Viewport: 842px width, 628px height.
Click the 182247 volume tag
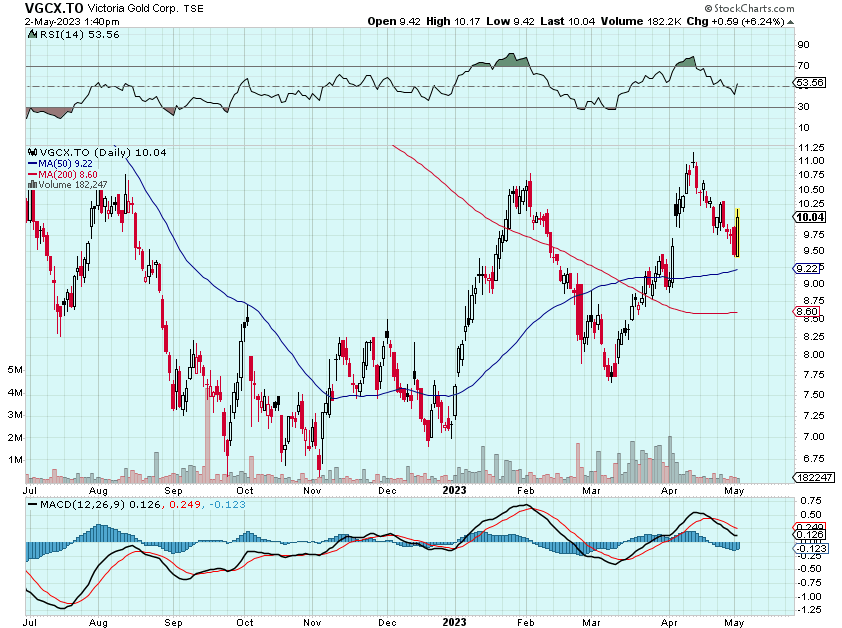point(814,477)
